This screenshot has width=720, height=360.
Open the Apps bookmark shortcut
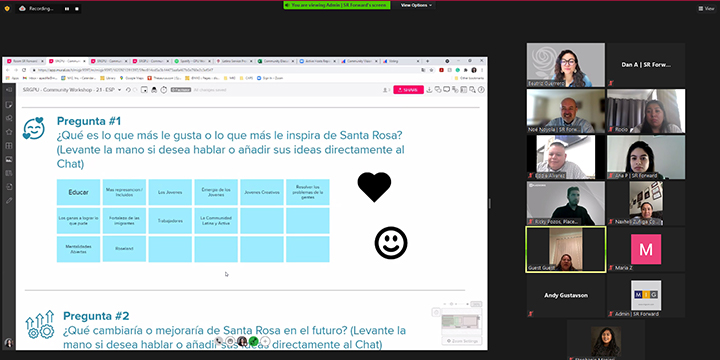(x=12, y=78)
